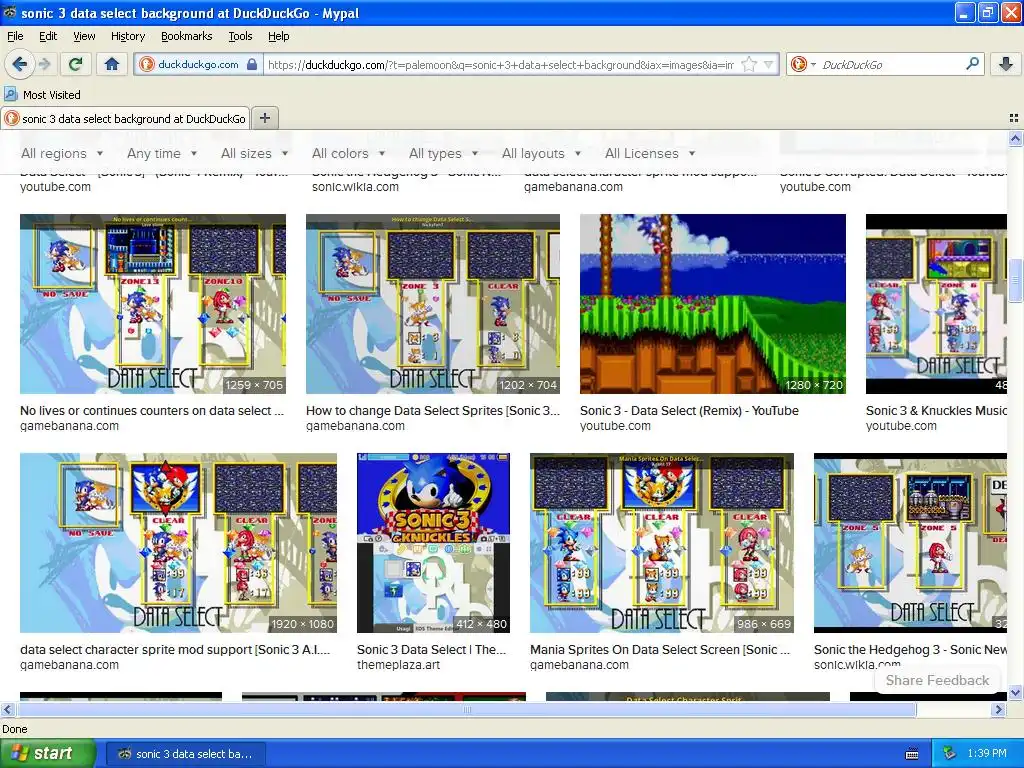Open the Windows start menu
Screen dimensions: 1024x768
point(47,754)
